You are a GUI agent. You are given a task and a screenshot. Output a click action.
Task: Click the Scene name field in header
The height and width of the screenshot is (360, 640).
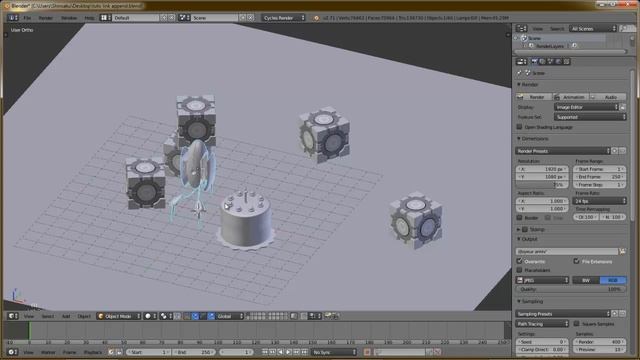(214, 18)
